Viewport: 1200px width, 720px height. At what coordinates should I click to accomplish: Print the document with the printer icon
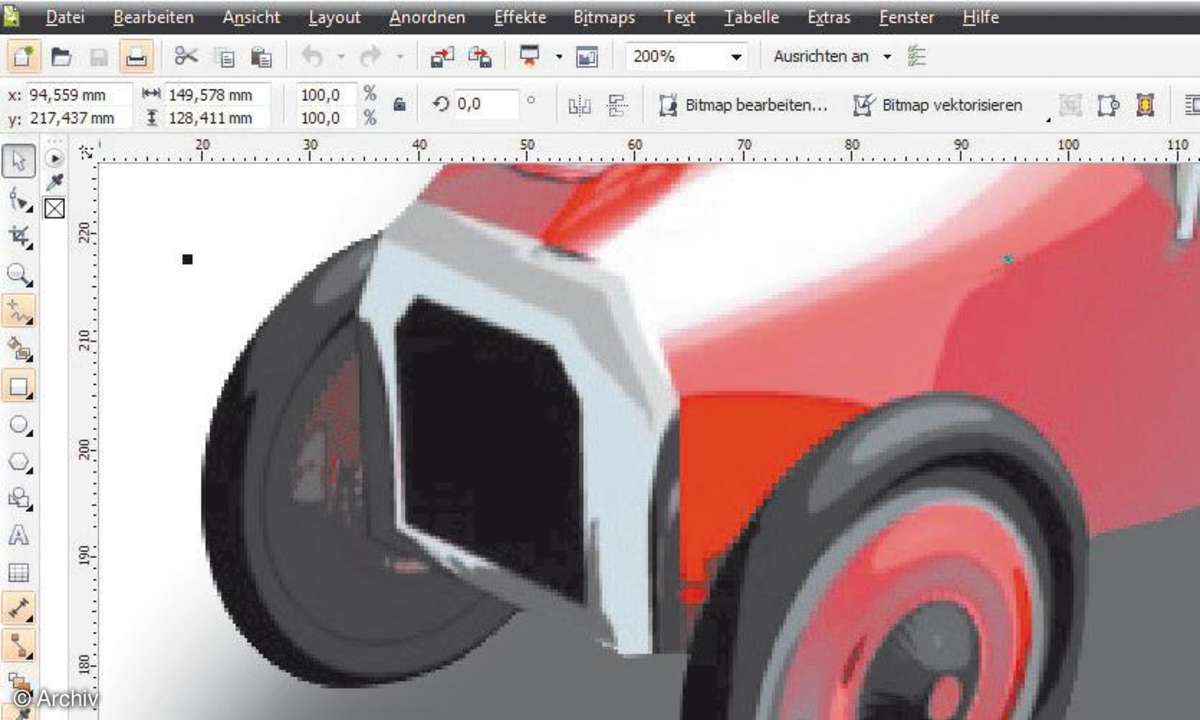pos(136,57)
